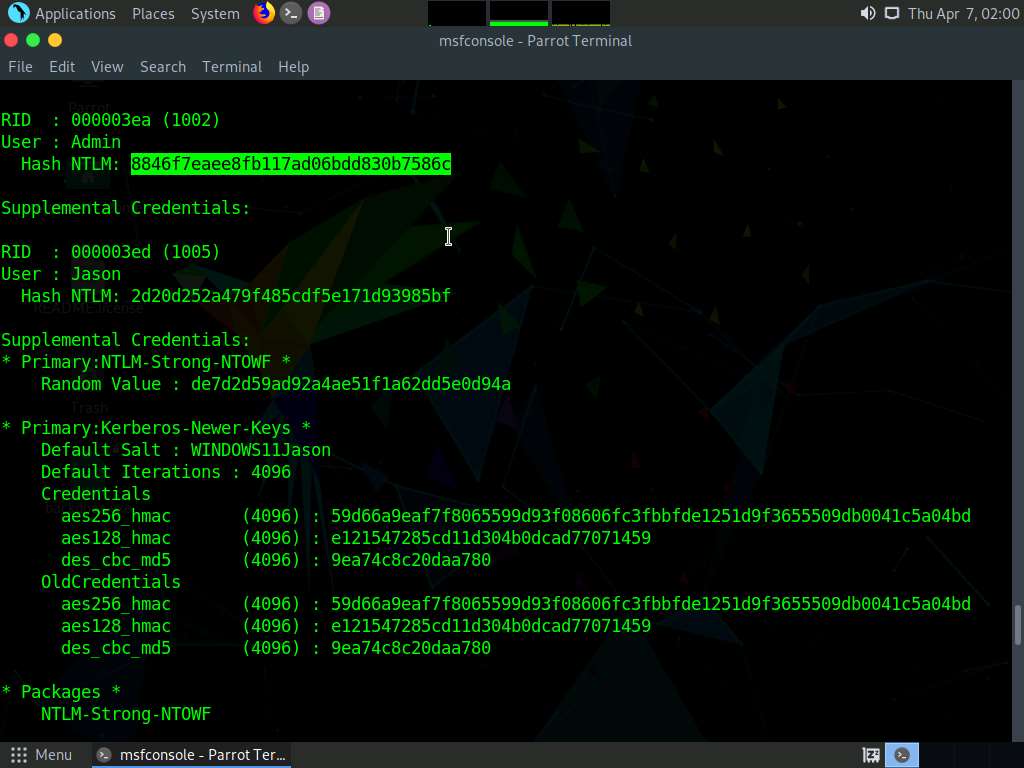Click the volume speaker icon
The image size is (1024, 768).
coord(867,13)
